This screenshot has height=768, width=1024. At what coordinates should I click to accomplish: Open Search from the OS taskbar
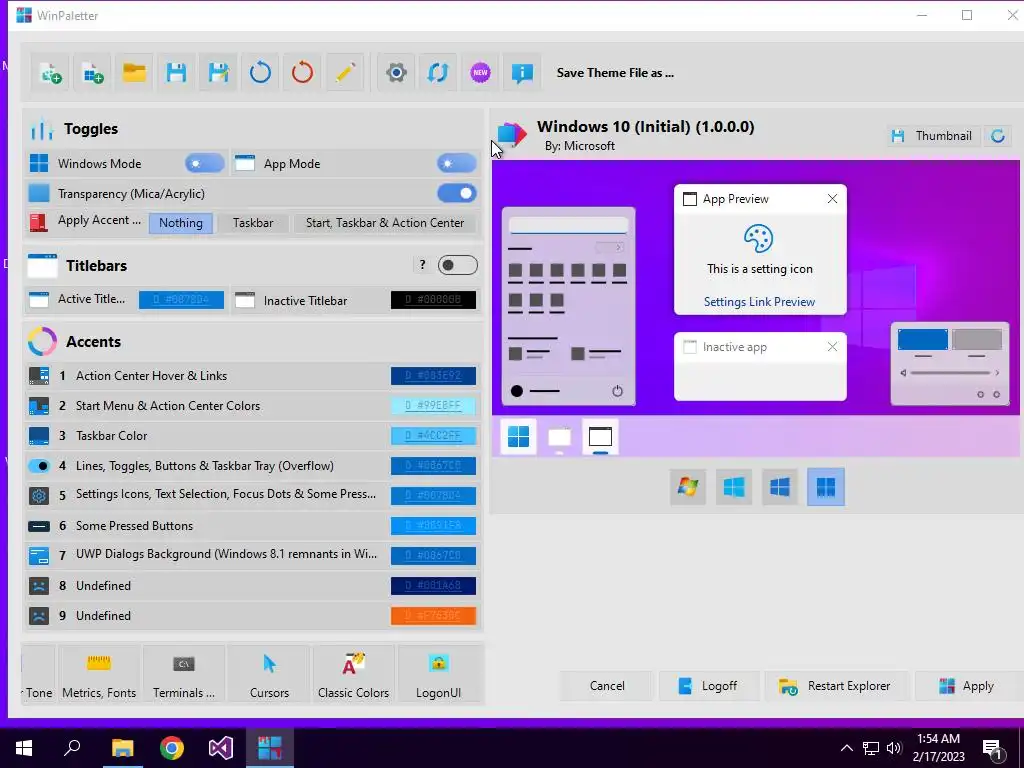(72, 748)
